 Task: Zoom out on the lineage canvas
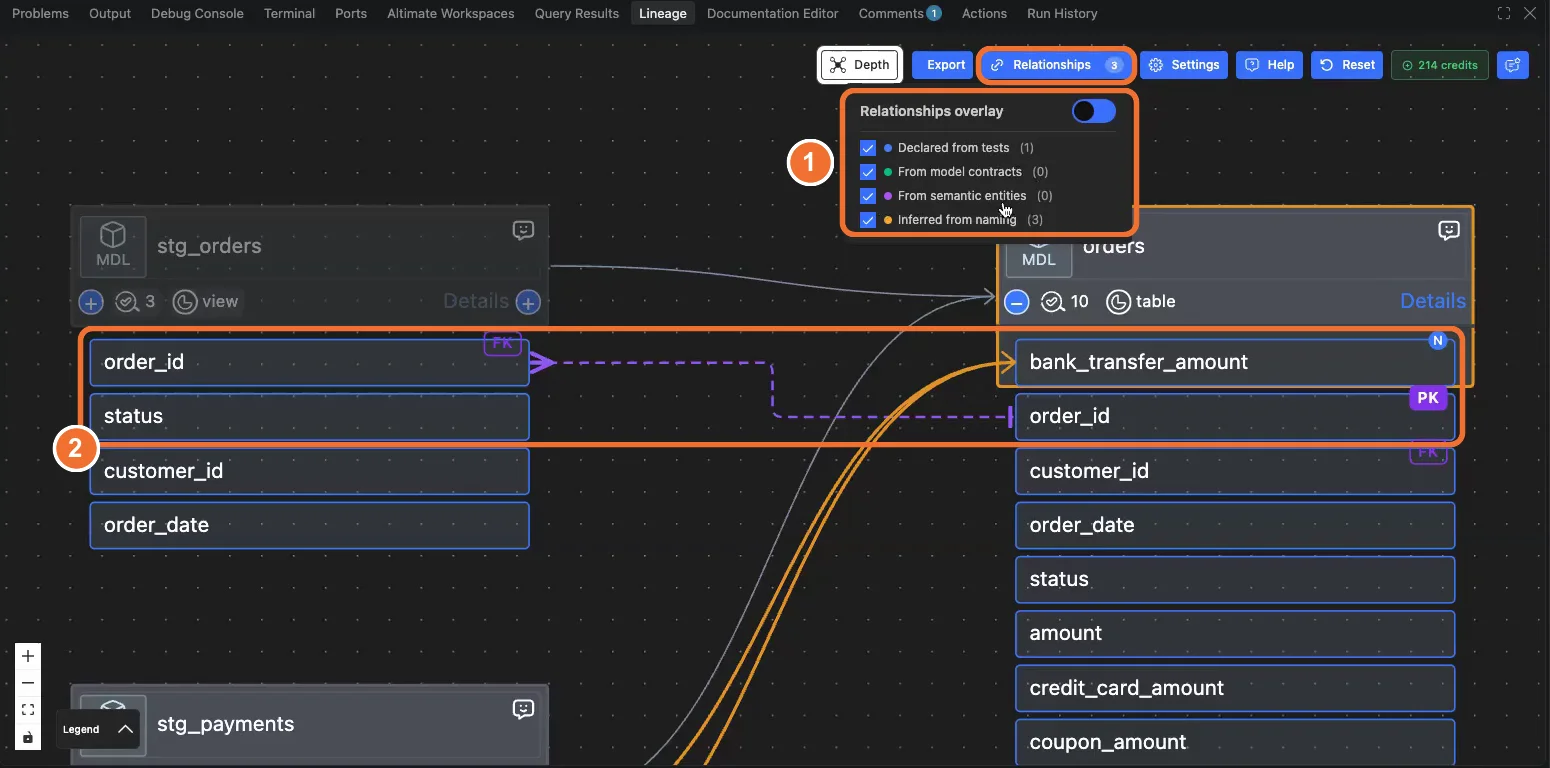(x=28, y=683)
